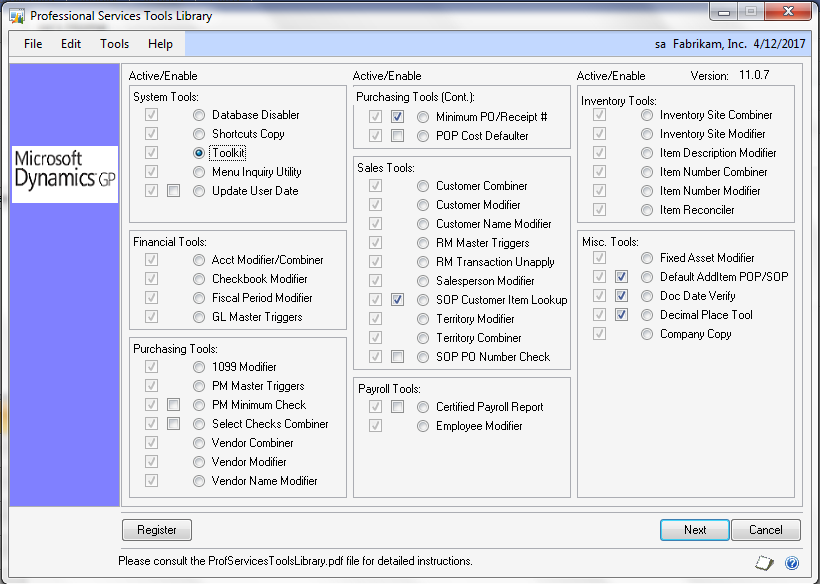Viewport: 820px width, 584px height.
Task: Select Decimal Place Tool radio button
Action: pos(647,315)
